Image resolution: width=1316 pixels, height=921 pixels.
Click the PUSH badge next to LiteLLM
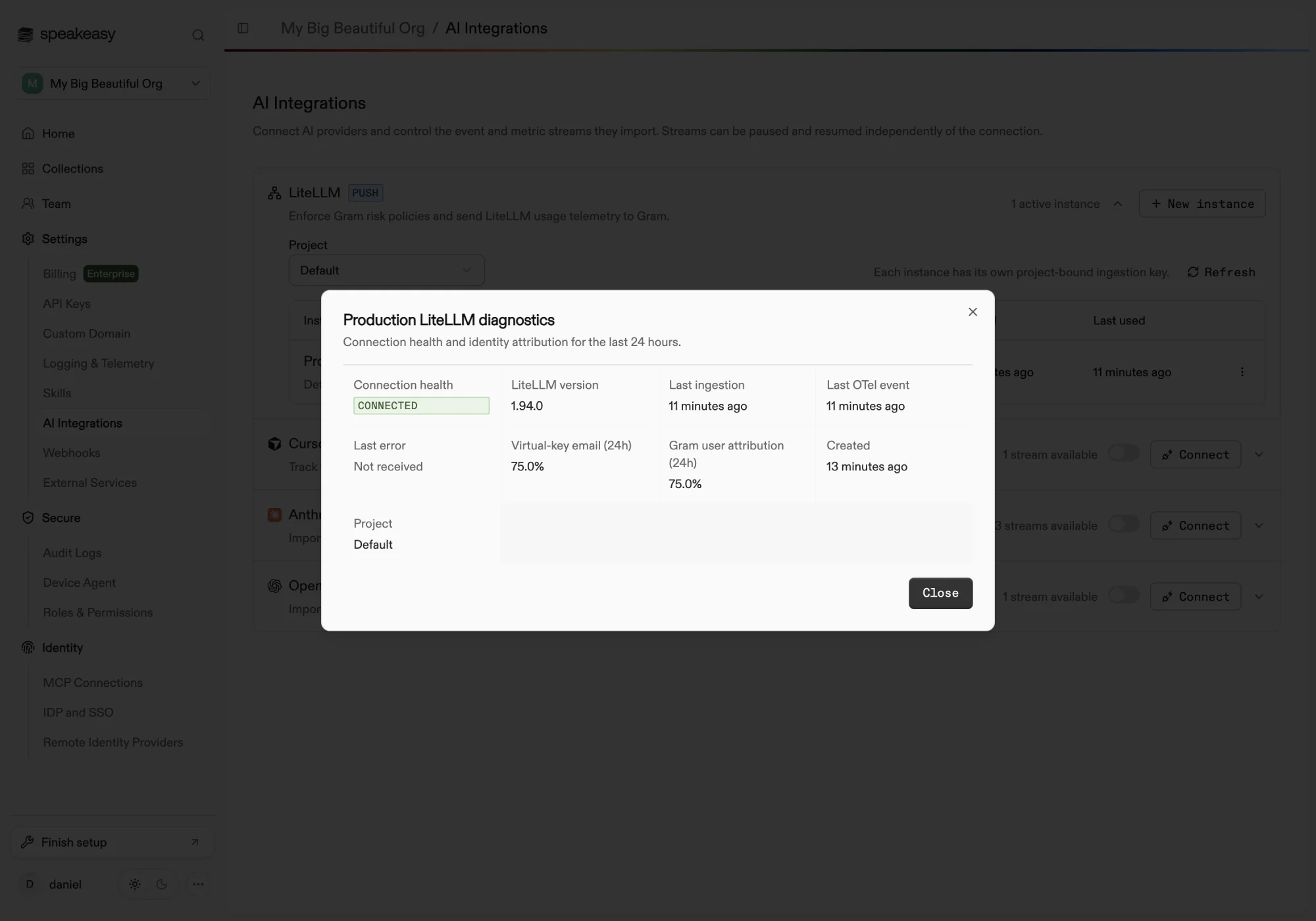tap(365, 193)
